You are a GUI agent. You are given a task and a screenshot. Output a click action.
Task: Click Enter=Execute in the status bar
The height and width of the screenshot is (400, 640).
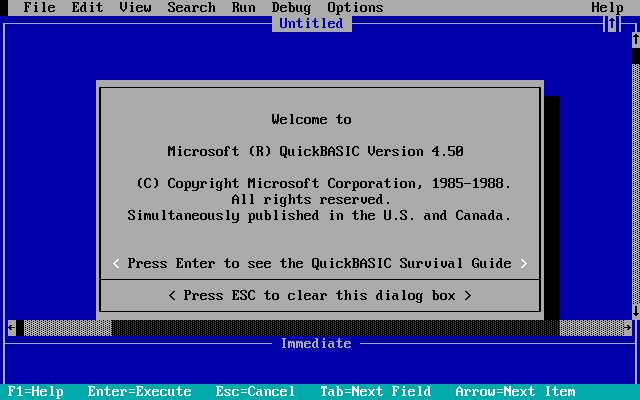click(x=140, y=392)
